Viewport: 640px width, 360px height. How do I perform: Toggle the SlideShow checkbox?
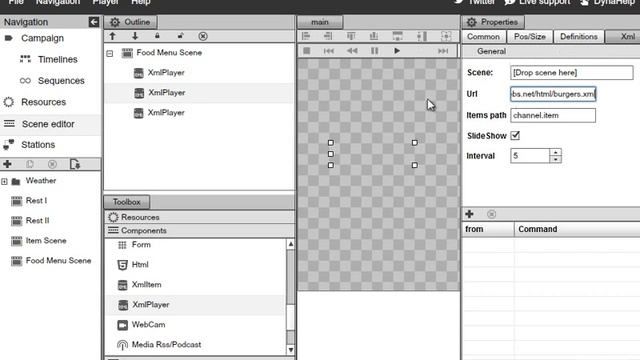click(515, 136)
